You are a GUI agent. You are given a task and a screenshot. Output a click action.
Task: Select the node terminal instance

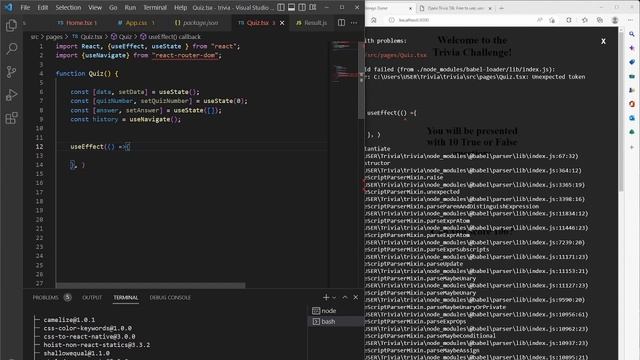coord(336,311)
